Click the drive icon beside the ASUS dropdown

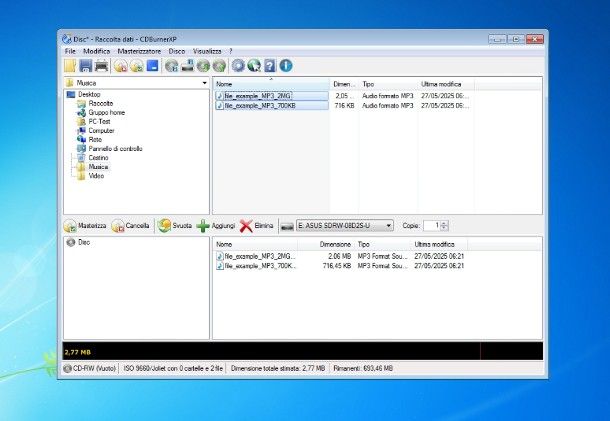287,226
